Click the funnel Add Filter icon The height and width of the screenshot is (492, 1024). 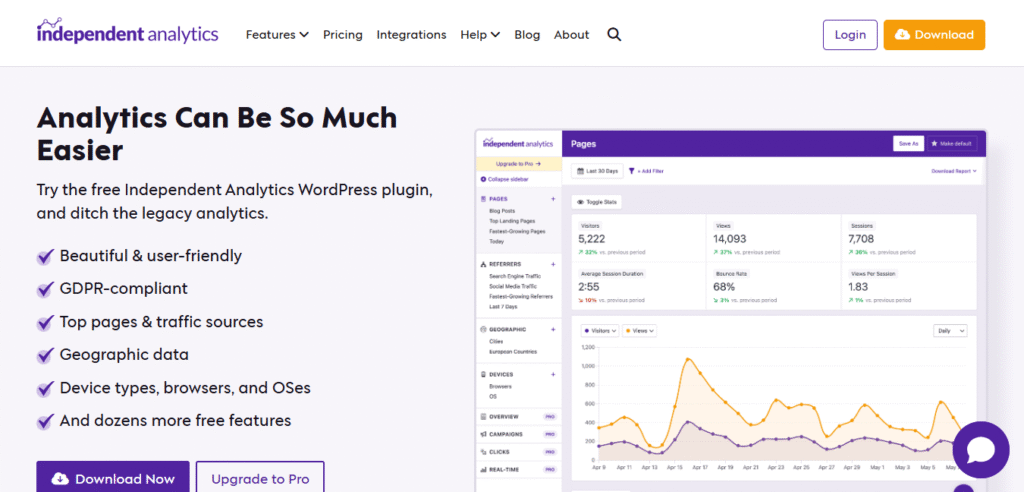point(631,171)
